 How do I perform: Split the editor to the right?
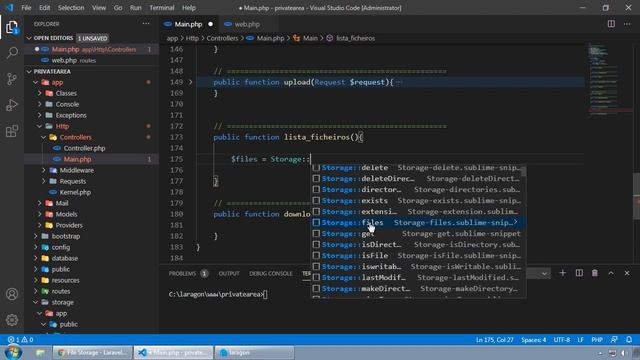coord(611,24)
